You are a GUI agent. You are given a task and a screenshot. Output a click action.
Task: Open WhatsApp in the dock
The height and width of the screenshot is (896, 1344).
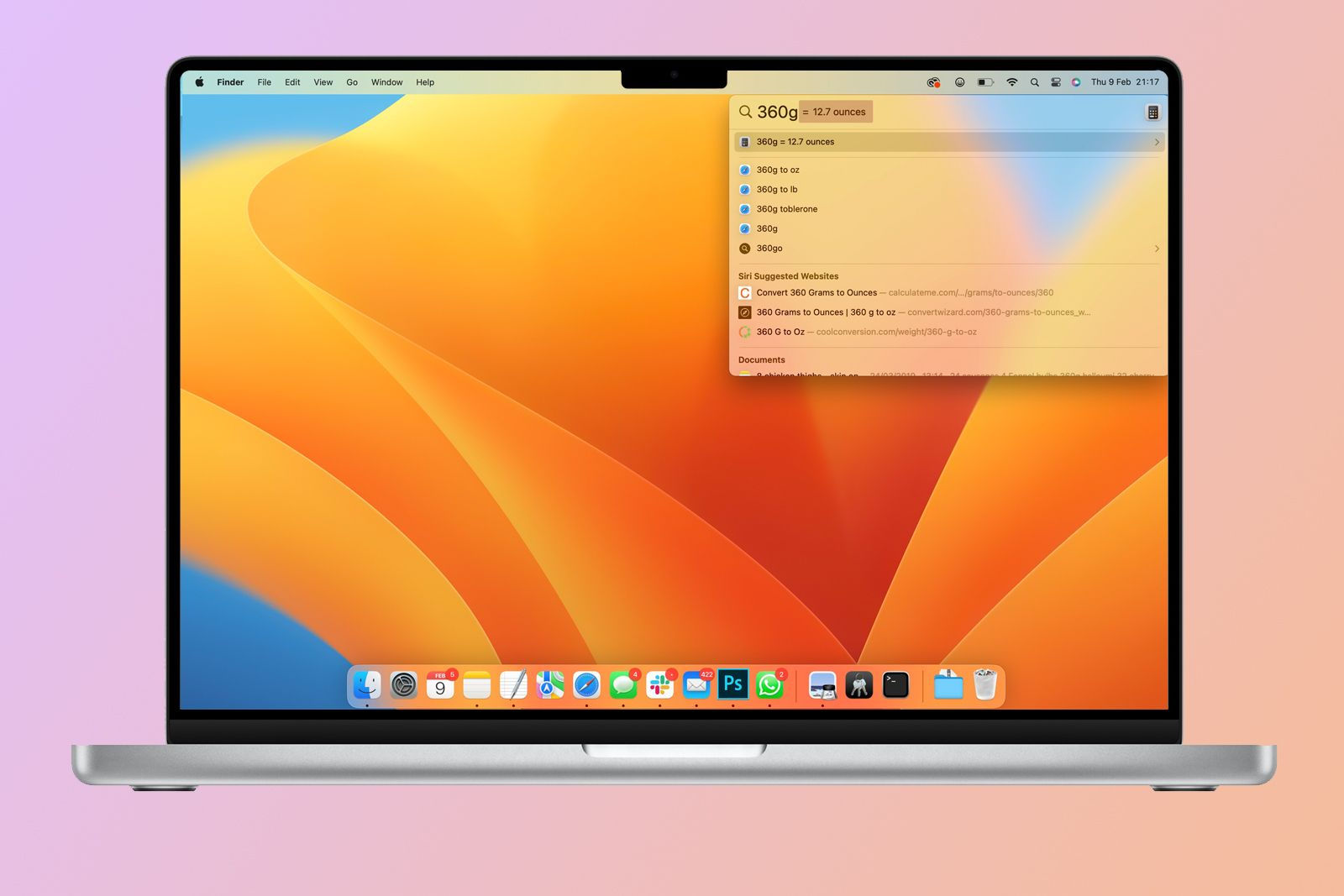coord(769,685)
